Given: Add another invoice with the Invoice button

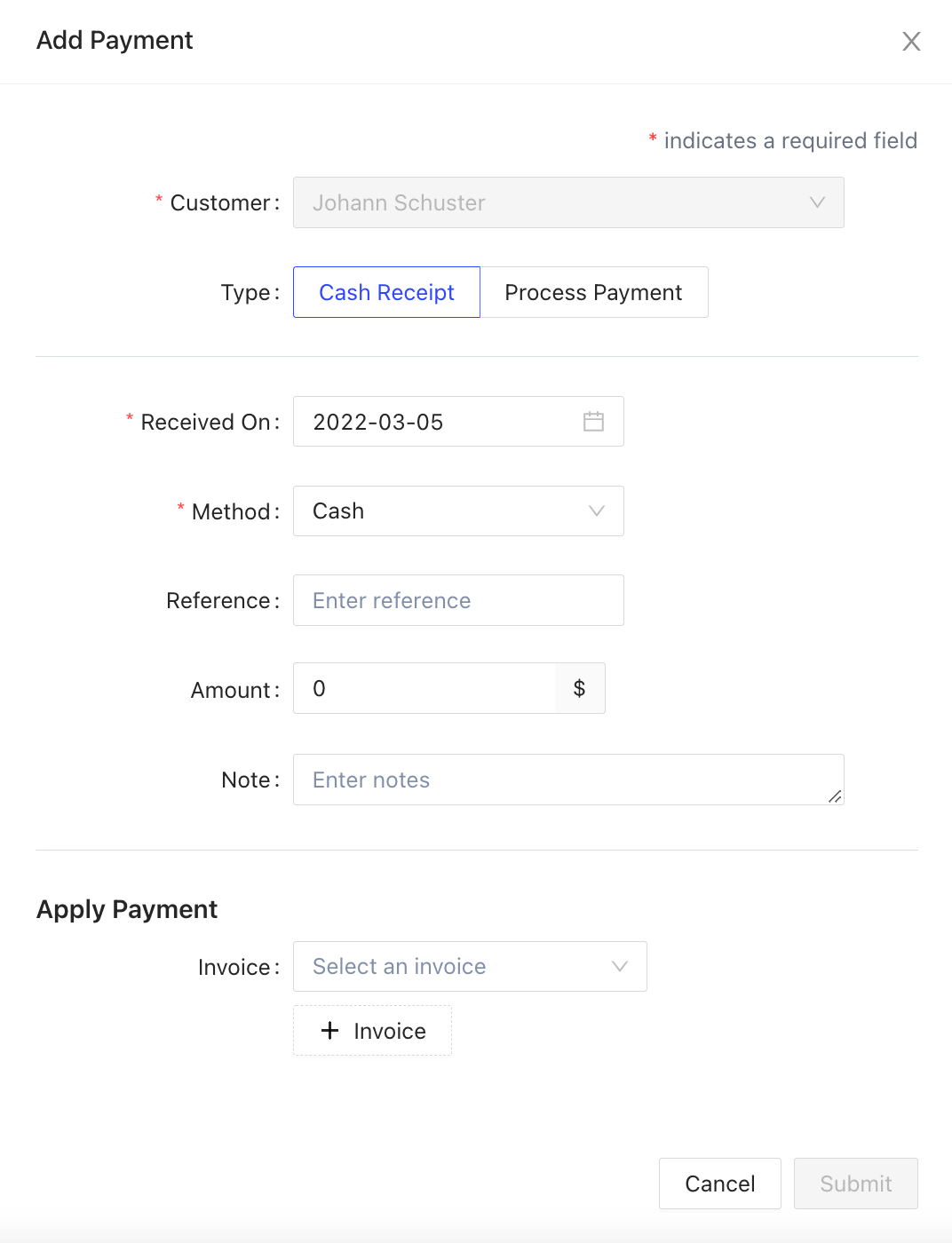Looking at the screenshot, I should click(372, 1031).
